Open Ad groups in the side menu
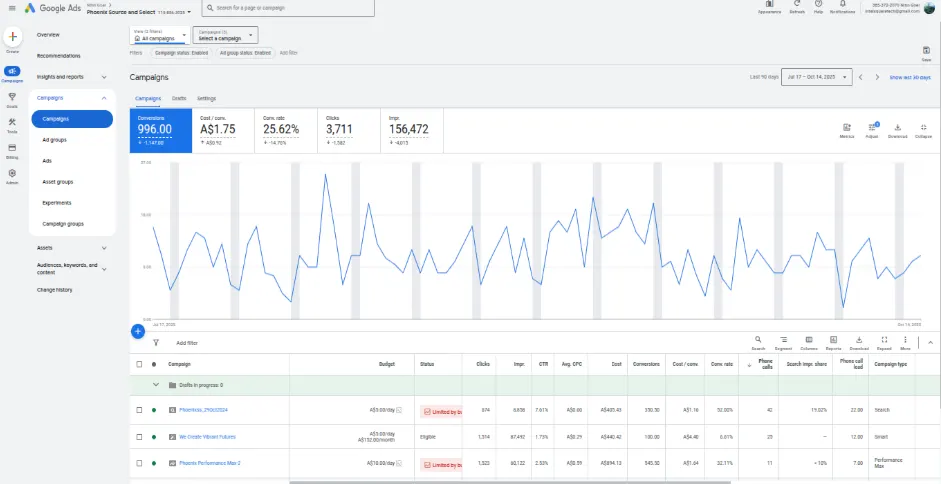Image resolution: width=941 pixels, height=484 pixels. [53, 140]
